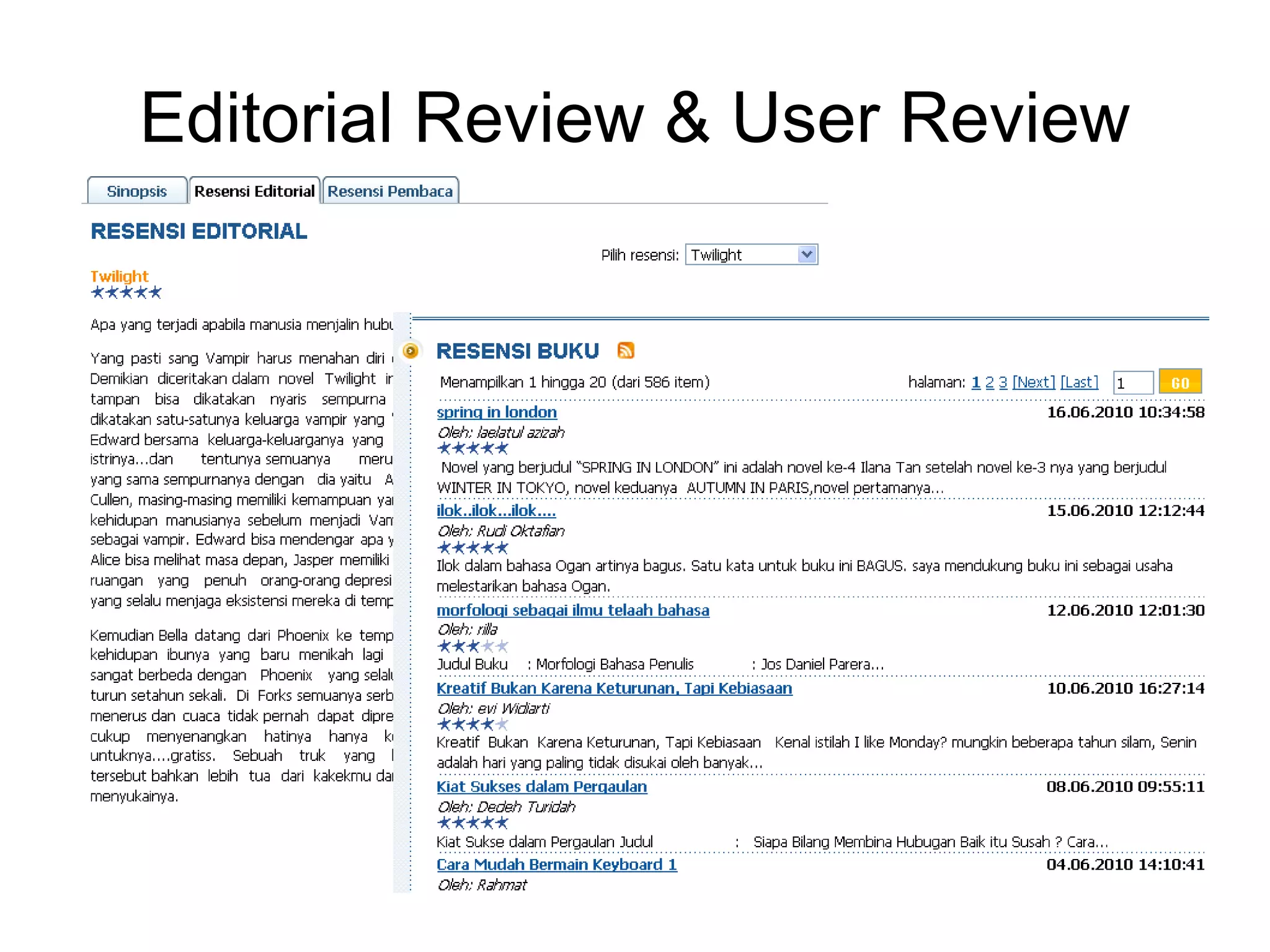Click the three-star rating under rilla
Screen dimensions: 1270x952
[x=473, y=646]
